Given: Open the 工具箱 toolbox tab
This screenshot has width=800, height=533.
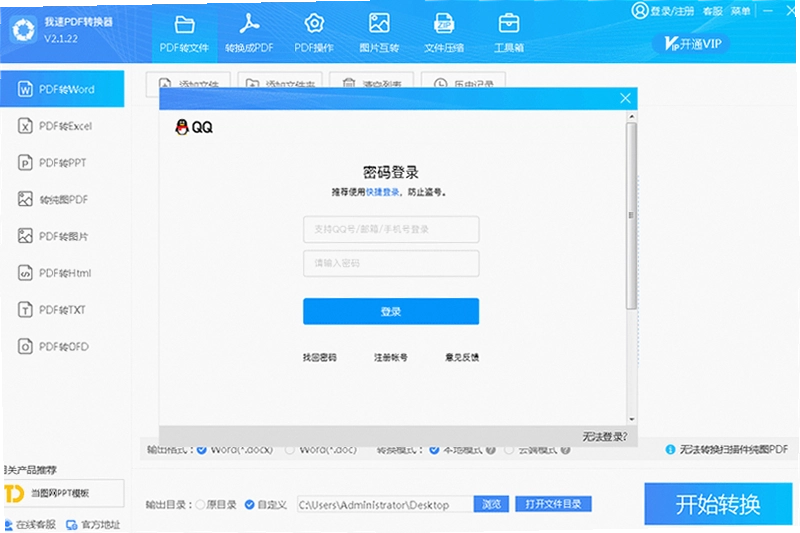Looking at the screenshot, I should tap(509, 34).
